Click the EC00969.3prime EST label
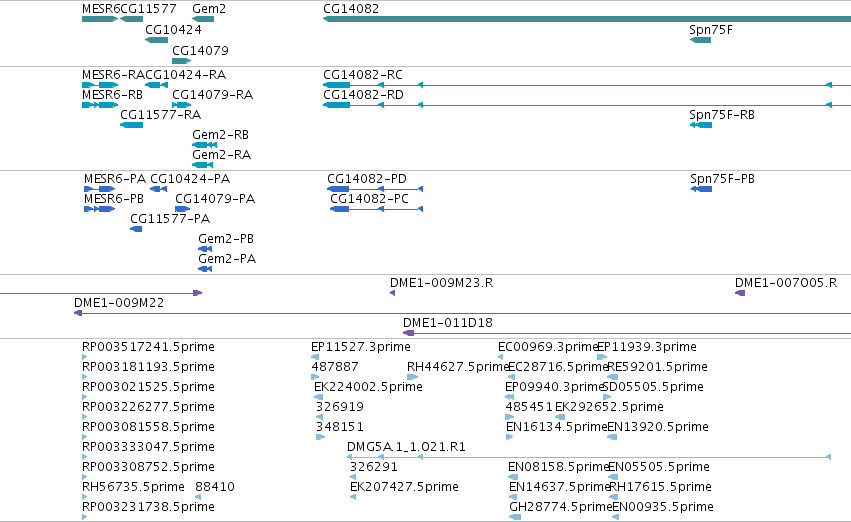The height and width of the screenshot is (522, 851). tap(548, 347)
